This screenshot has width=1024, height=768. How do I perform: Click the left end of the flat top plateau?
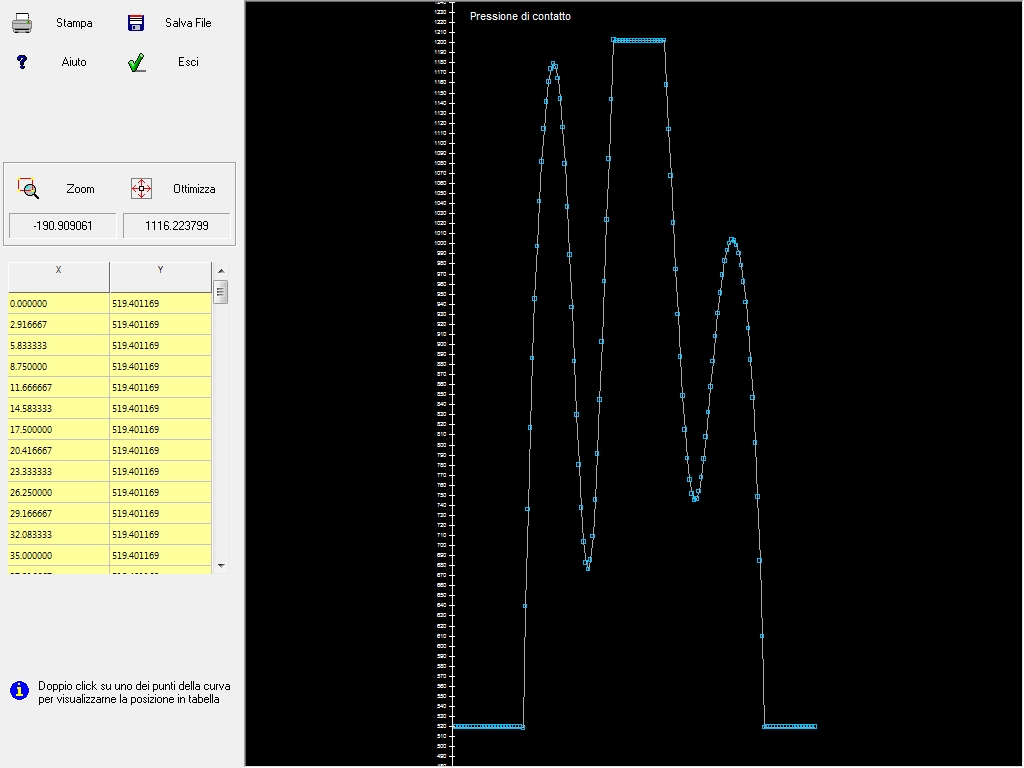pyautogui.click(x=613, y=40)
